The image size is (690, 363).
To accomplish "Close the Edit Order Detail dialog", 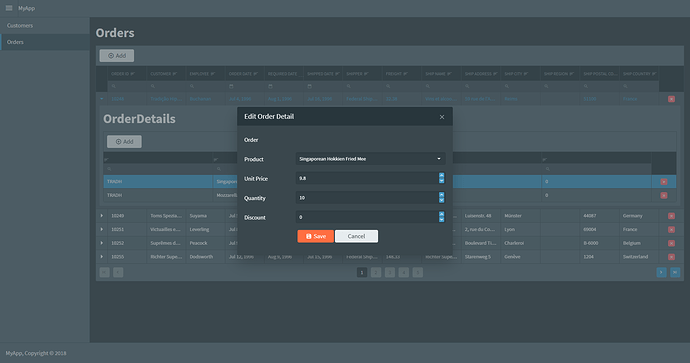I will pyautogui.click(x=442, y=117).
